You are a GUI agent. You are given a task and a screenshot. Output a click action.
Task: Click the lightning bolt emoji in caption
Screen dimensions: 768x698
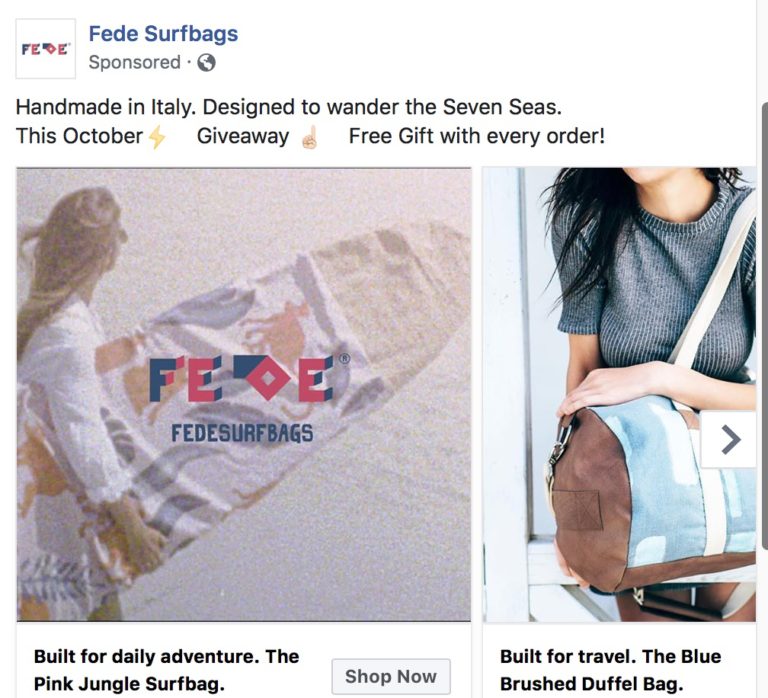coord(157,137)
